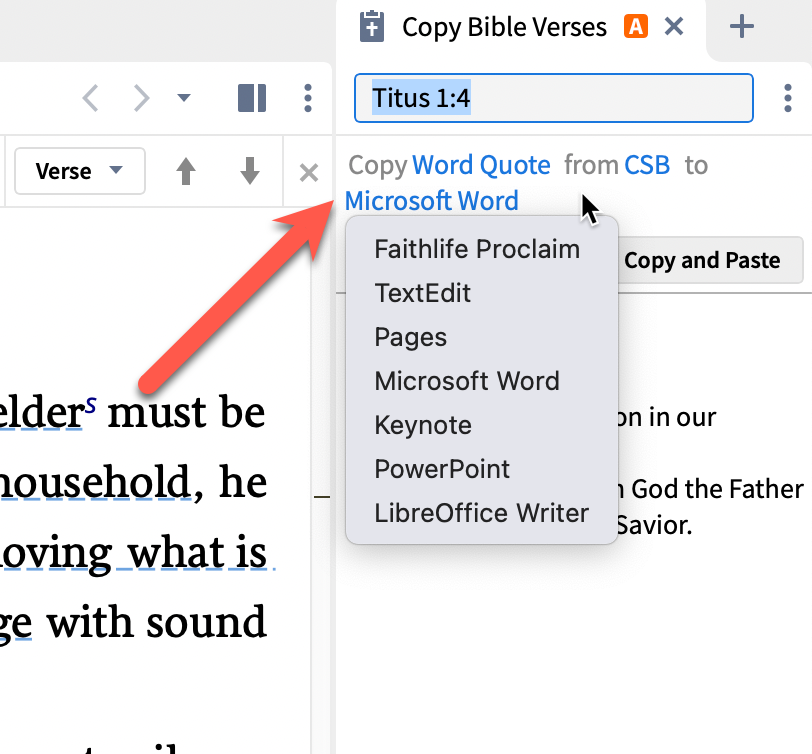This screenshot has height=754, width=812.
Task: Click the words "with sound" in the passage
Action: click(x=157, y=621)
